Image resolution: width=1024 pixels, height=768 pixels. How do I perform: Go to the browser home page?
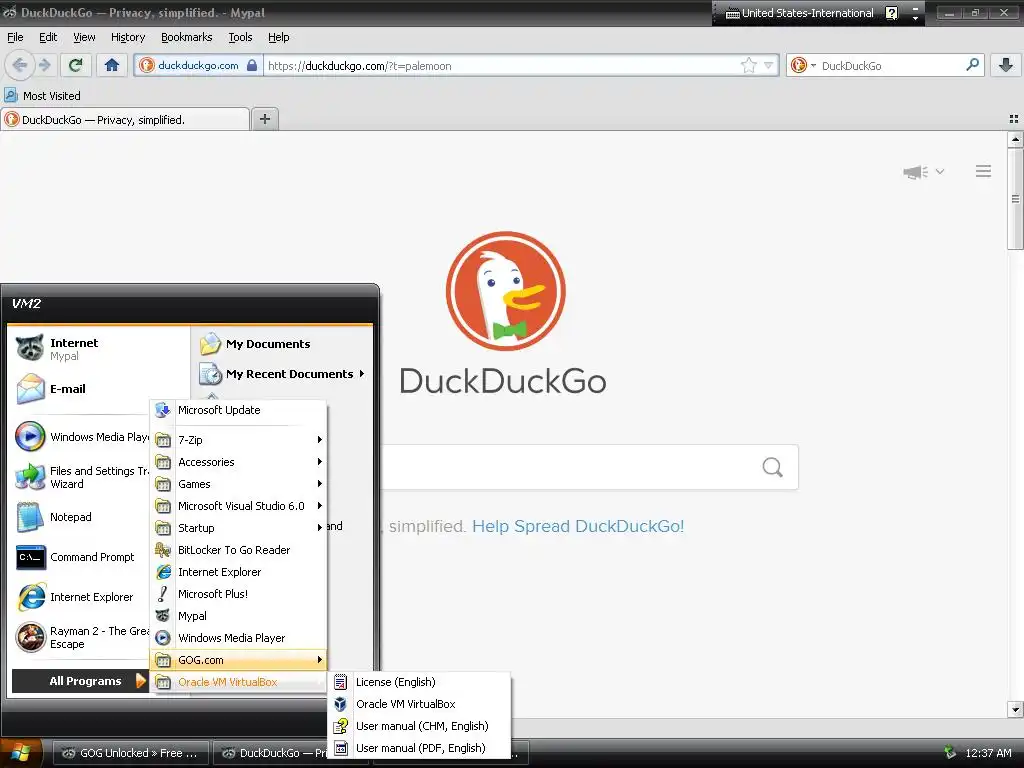112,65
